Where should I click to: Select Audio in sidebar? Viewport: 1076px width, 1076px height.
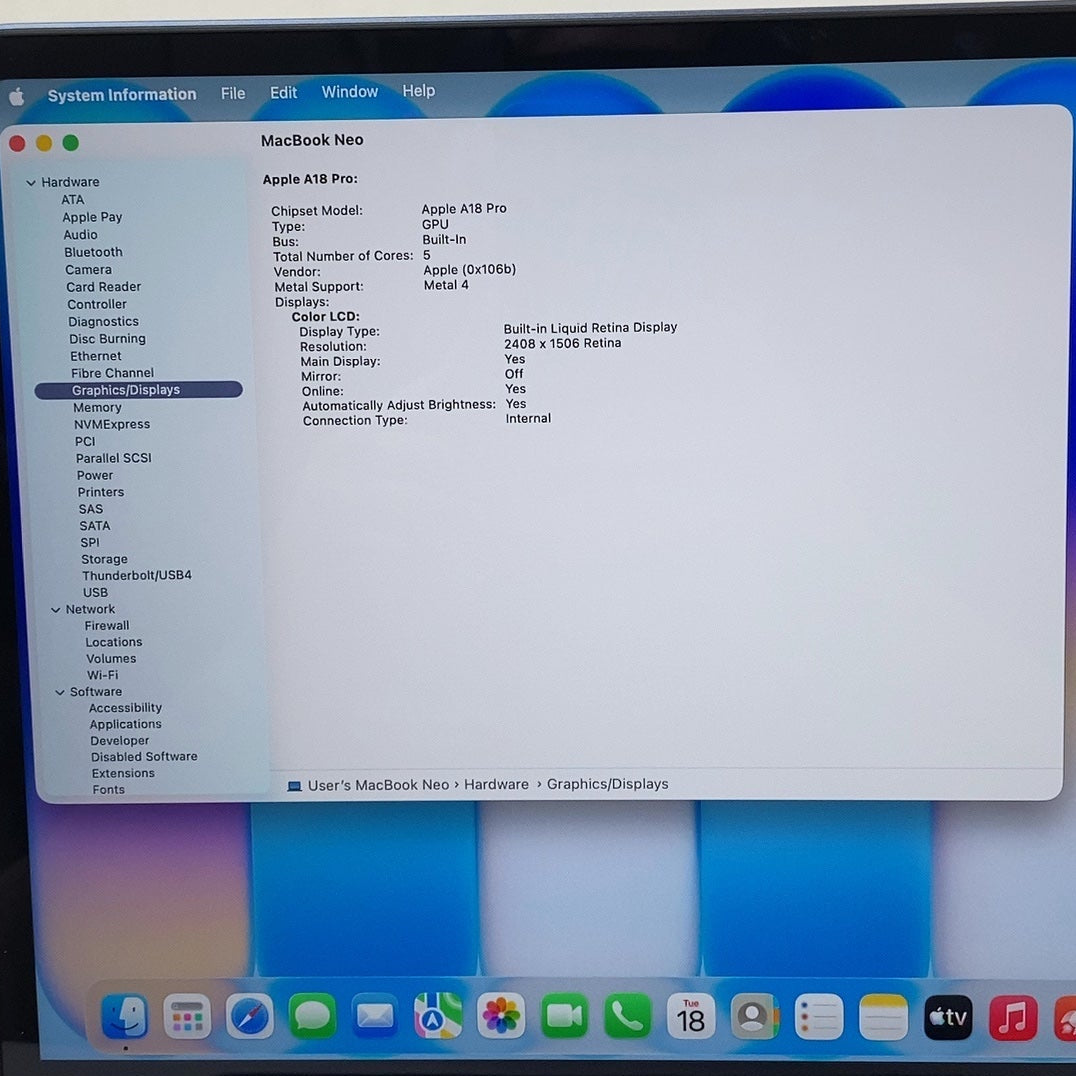click(x=80, y=235)
